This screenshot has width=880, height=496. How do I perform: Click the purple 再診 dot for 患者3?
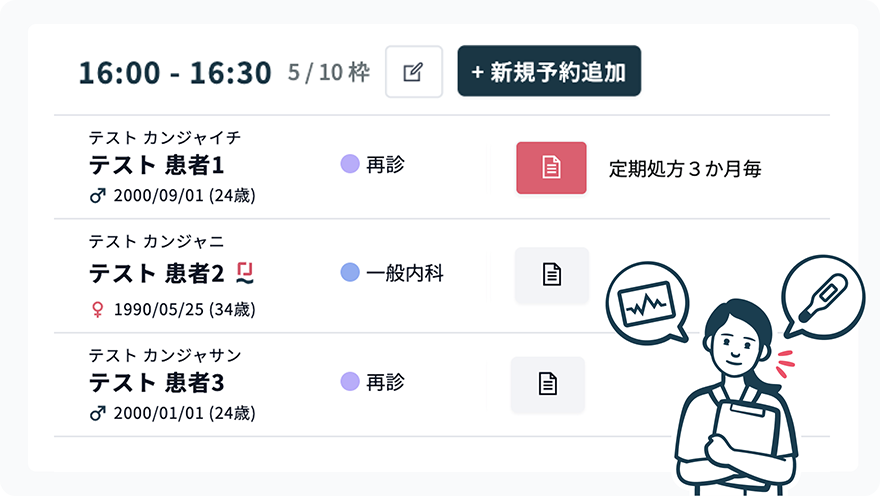click(350, 382)
